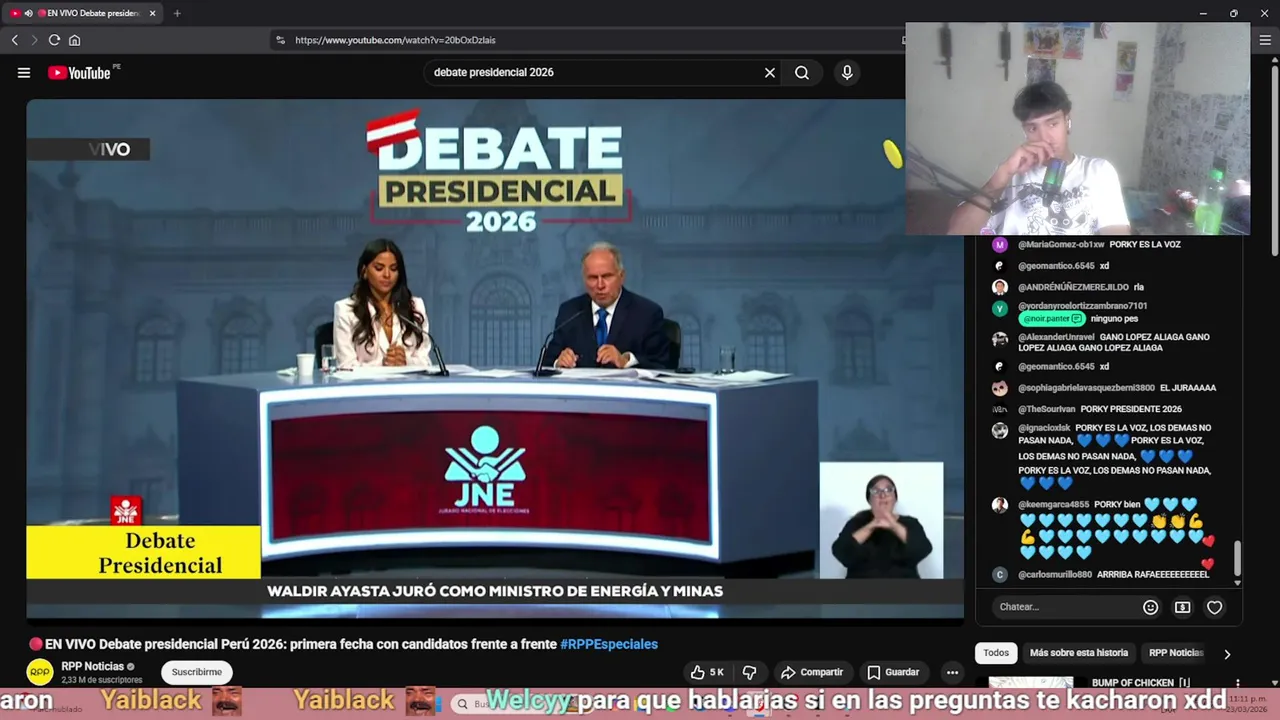Viewport: 1280px width, 720px height.
Task: Open @yordanyroelortizzambrano7101 chat author name
Action: pos(1082,306)
